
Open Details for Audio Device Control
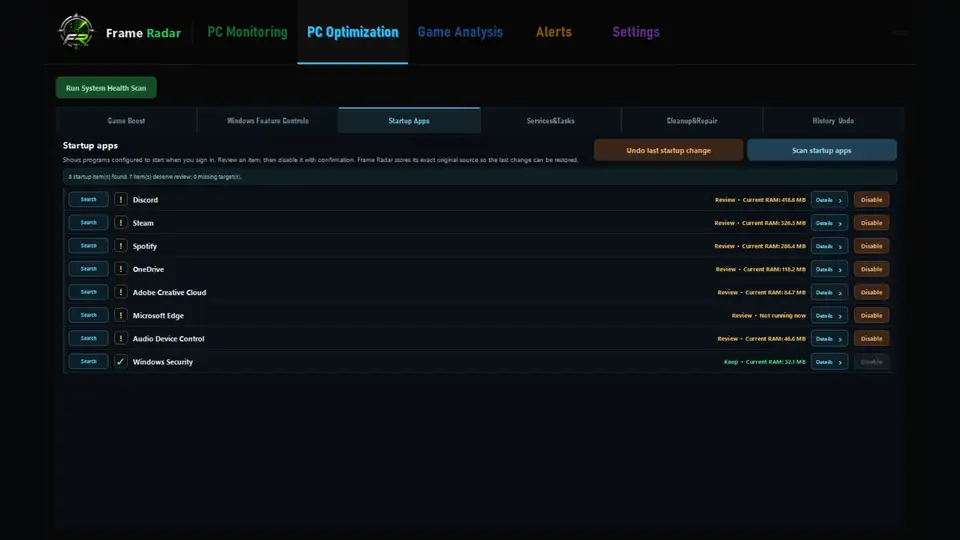pyautogui.click(x=829, y=339)
